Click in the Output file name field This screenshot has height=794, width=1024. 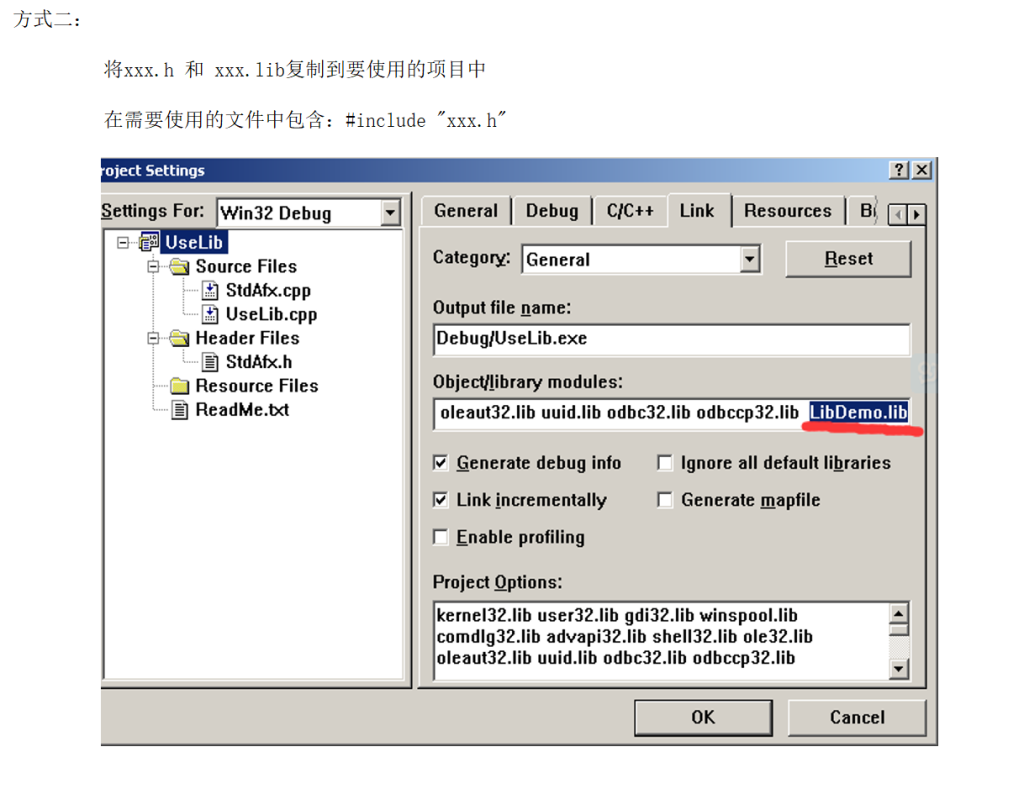coord(670,339)
